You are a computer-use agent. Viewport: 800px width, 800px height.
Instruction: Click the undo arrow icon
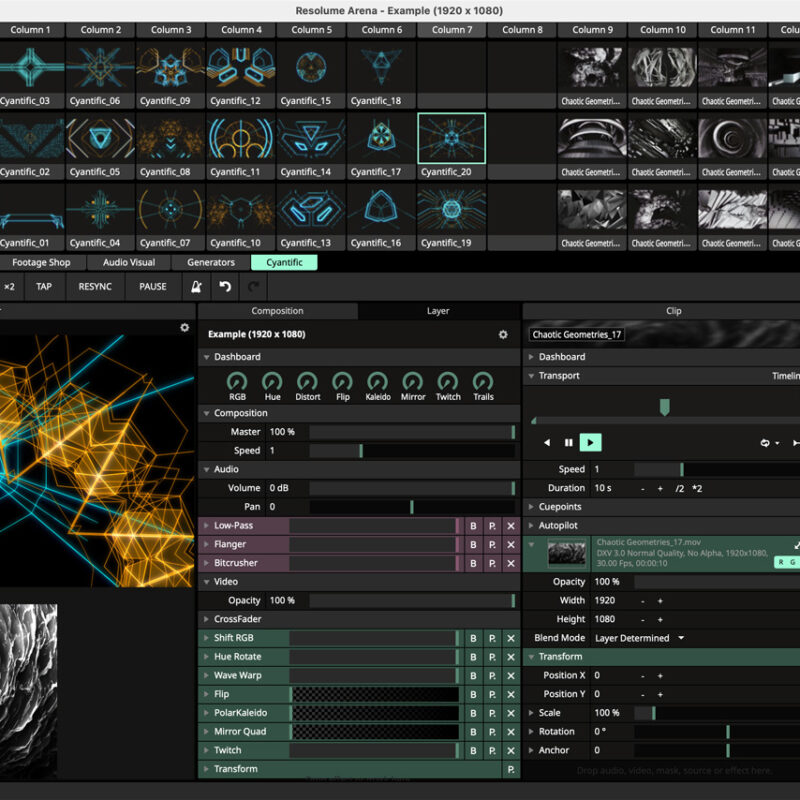pos(225,287)
